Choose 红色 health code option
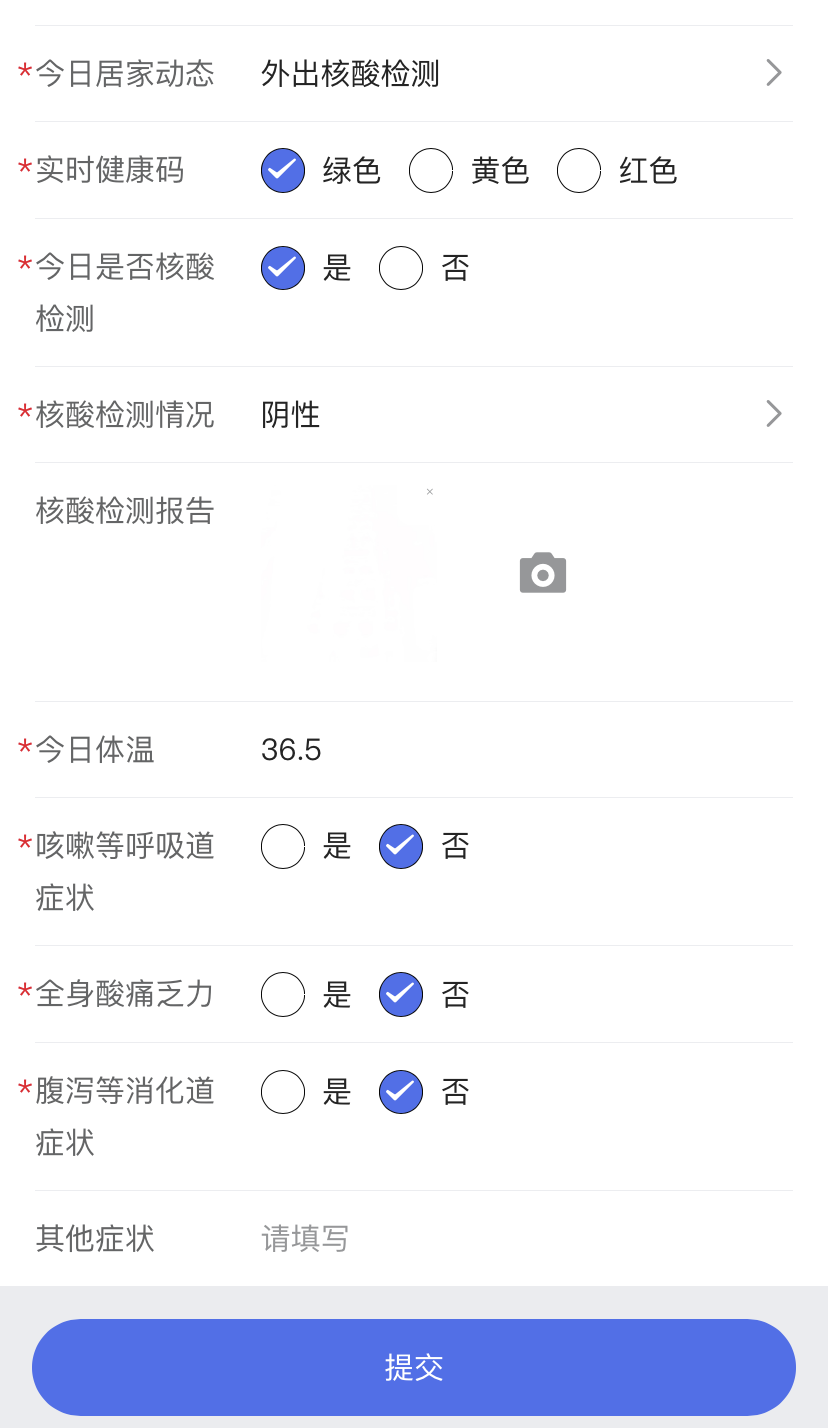This screenshot has height=1428, width=828. pyautogui.click(x=579, y=170)
